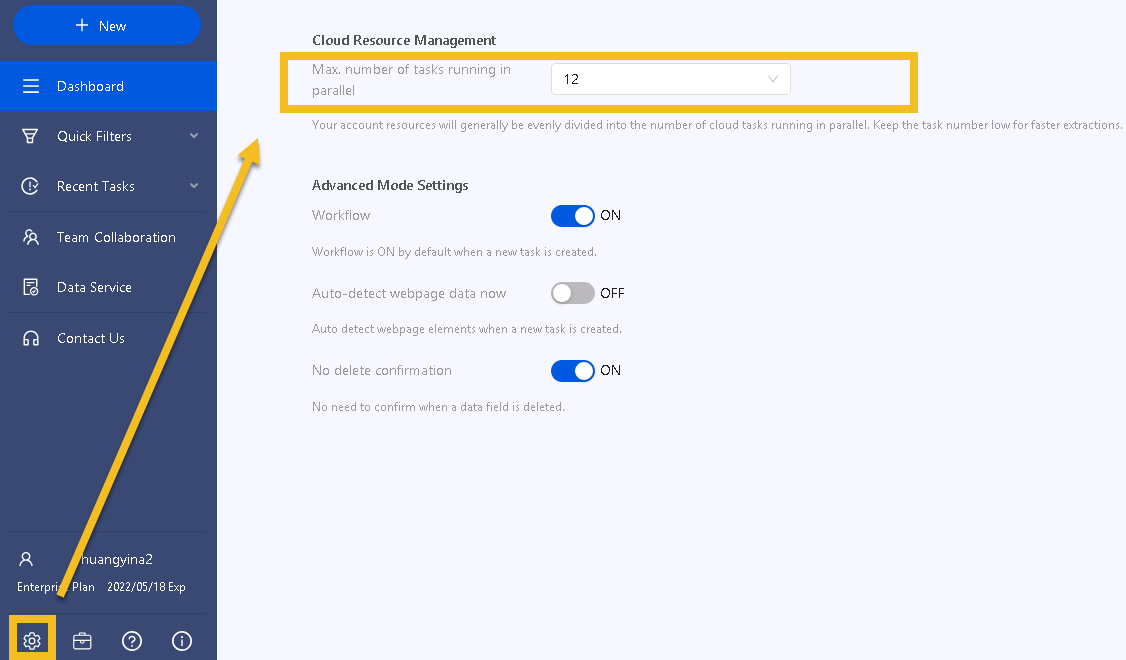Go to Dashboard in the sidebar
Screen dimensions: 1126x660
point(108,86)
